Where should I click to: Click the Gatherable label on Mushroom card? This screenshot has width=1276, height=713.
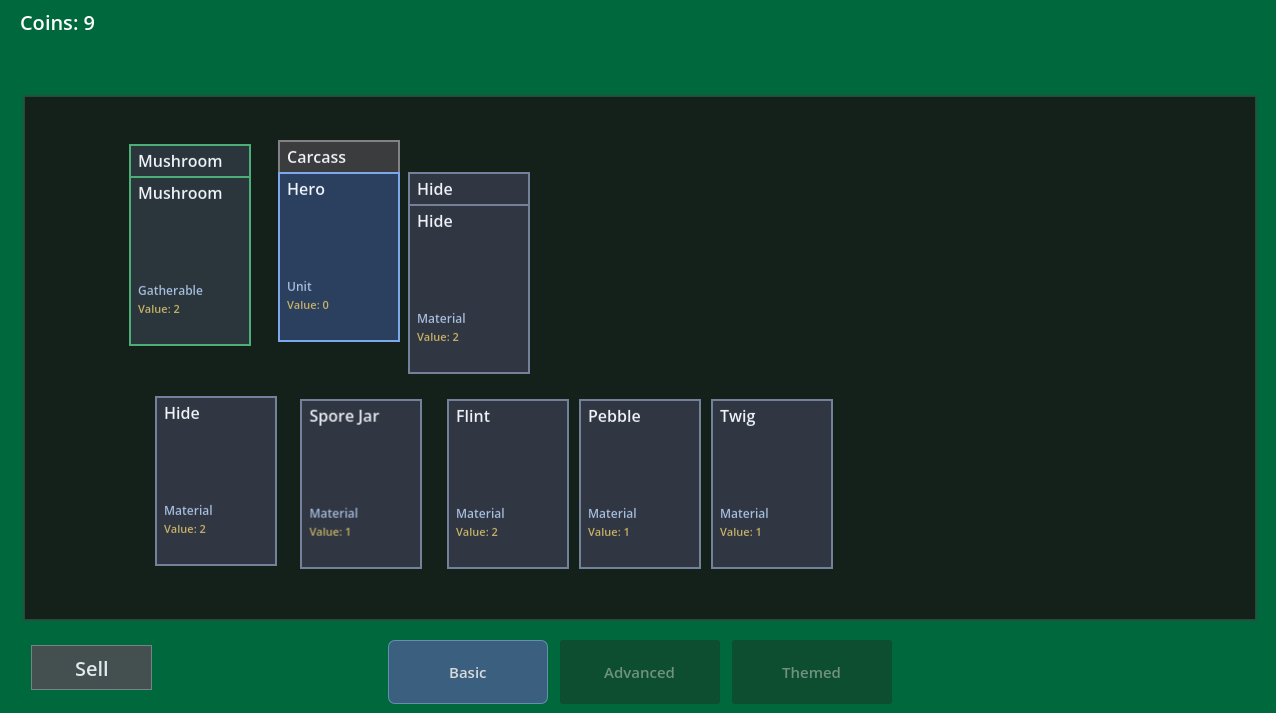click(170, 290)
